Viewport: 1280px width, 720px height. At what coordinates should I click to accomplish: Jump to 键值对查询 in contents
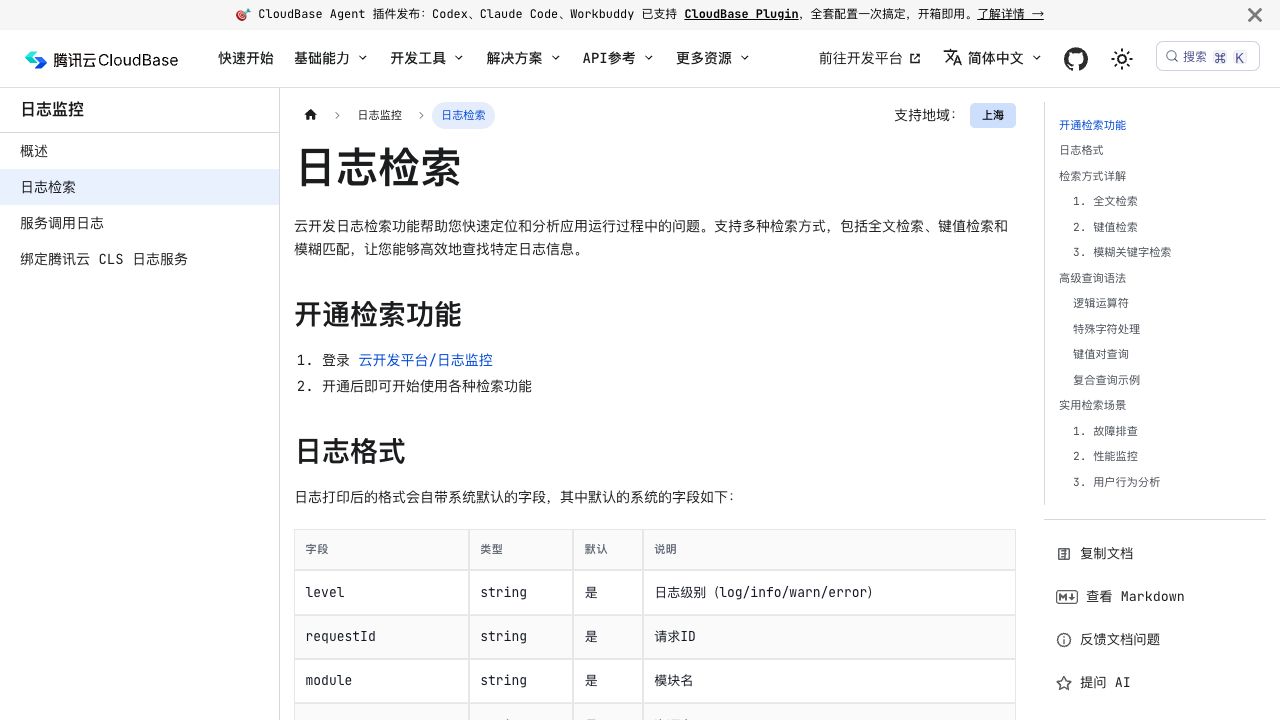pos(1100,354)
